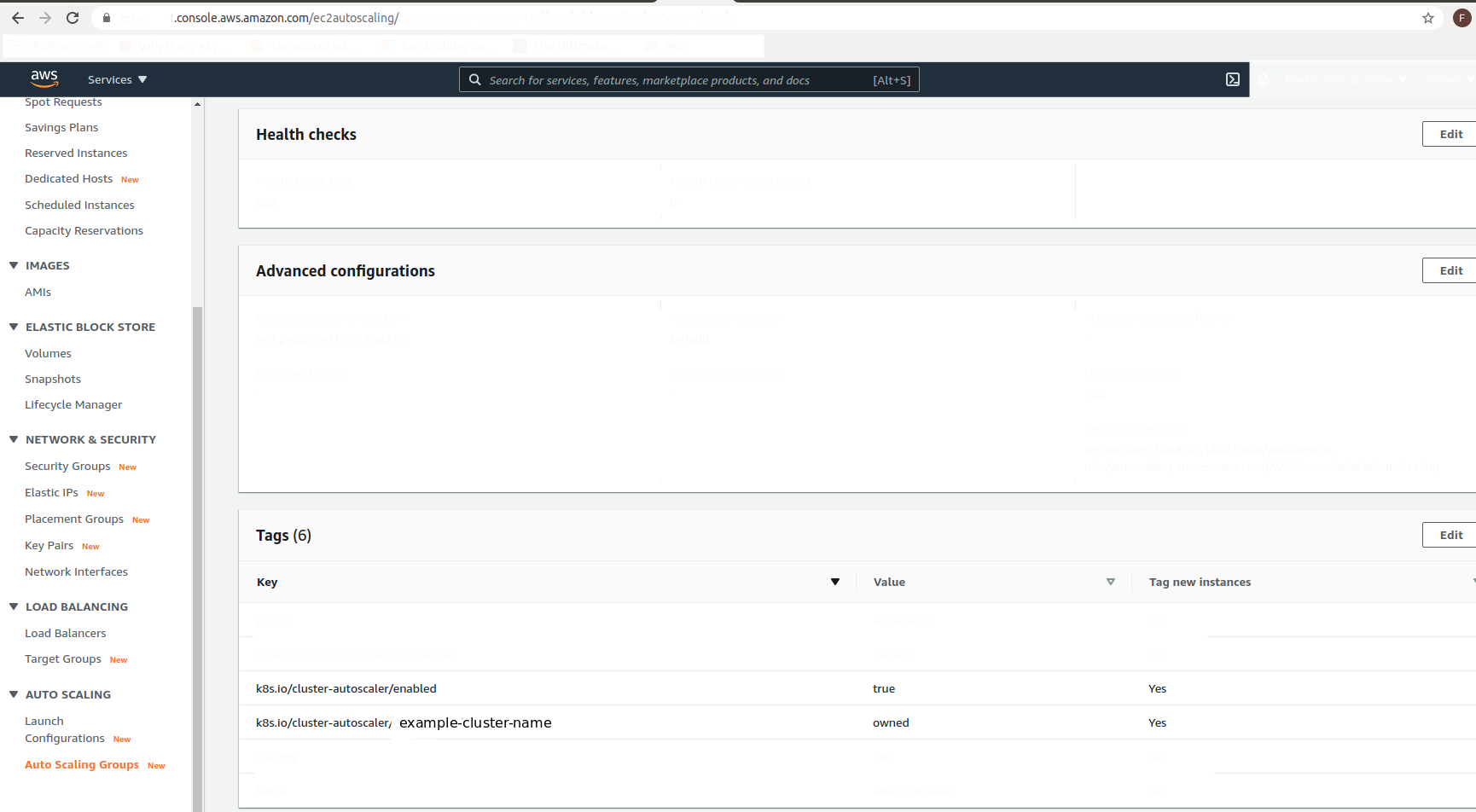The height and width of the screenshot is (812, 1476).
Task: Sort tags by the Key column arrow
Action: point(835,582)
